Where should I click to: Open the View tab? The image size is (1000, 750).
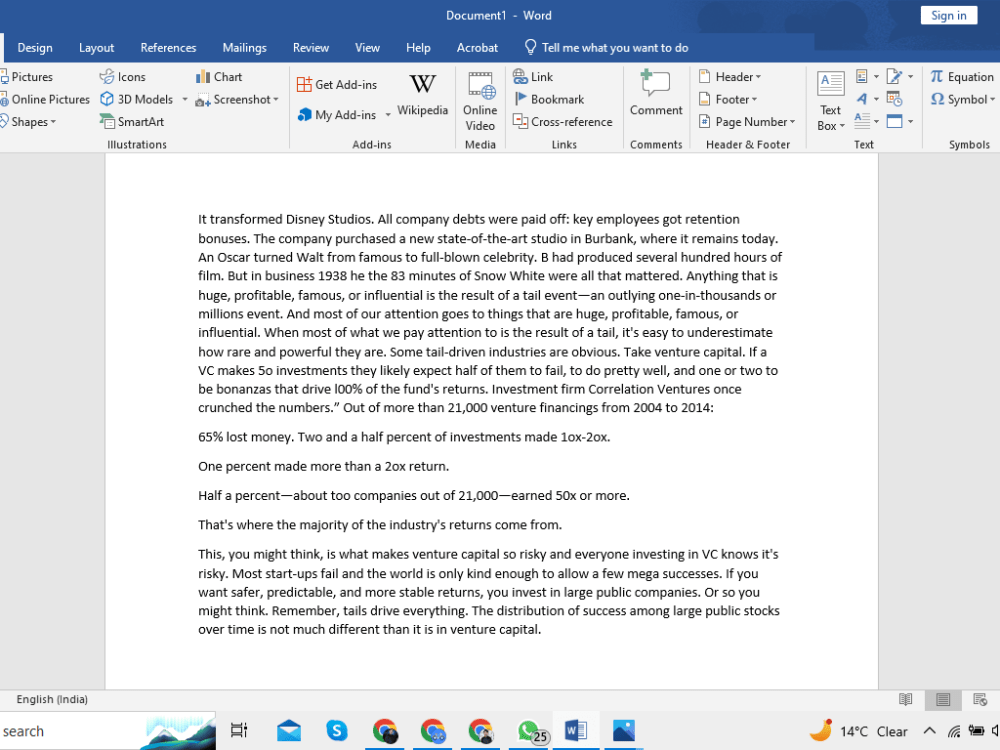[x=367, y=48]
